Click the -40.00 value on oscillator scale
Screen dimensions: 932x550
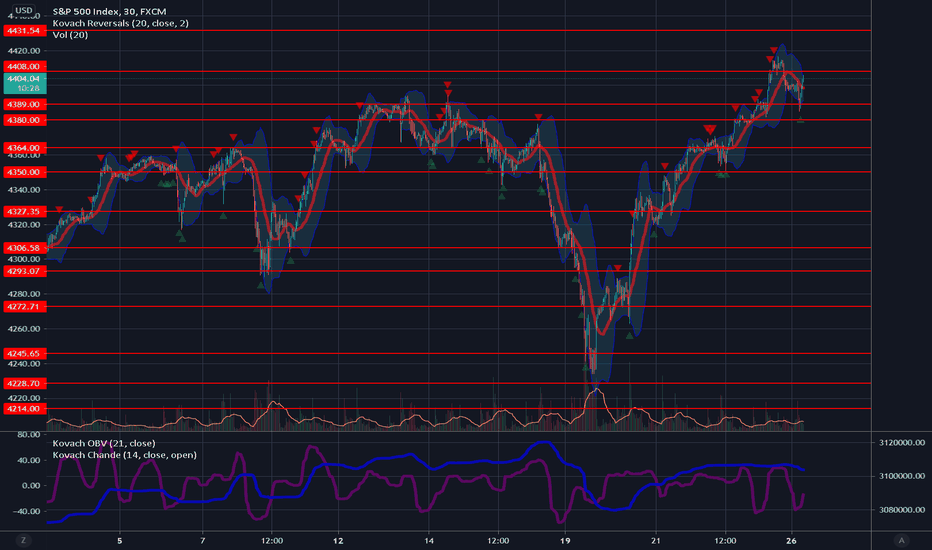tap(27, 511)
